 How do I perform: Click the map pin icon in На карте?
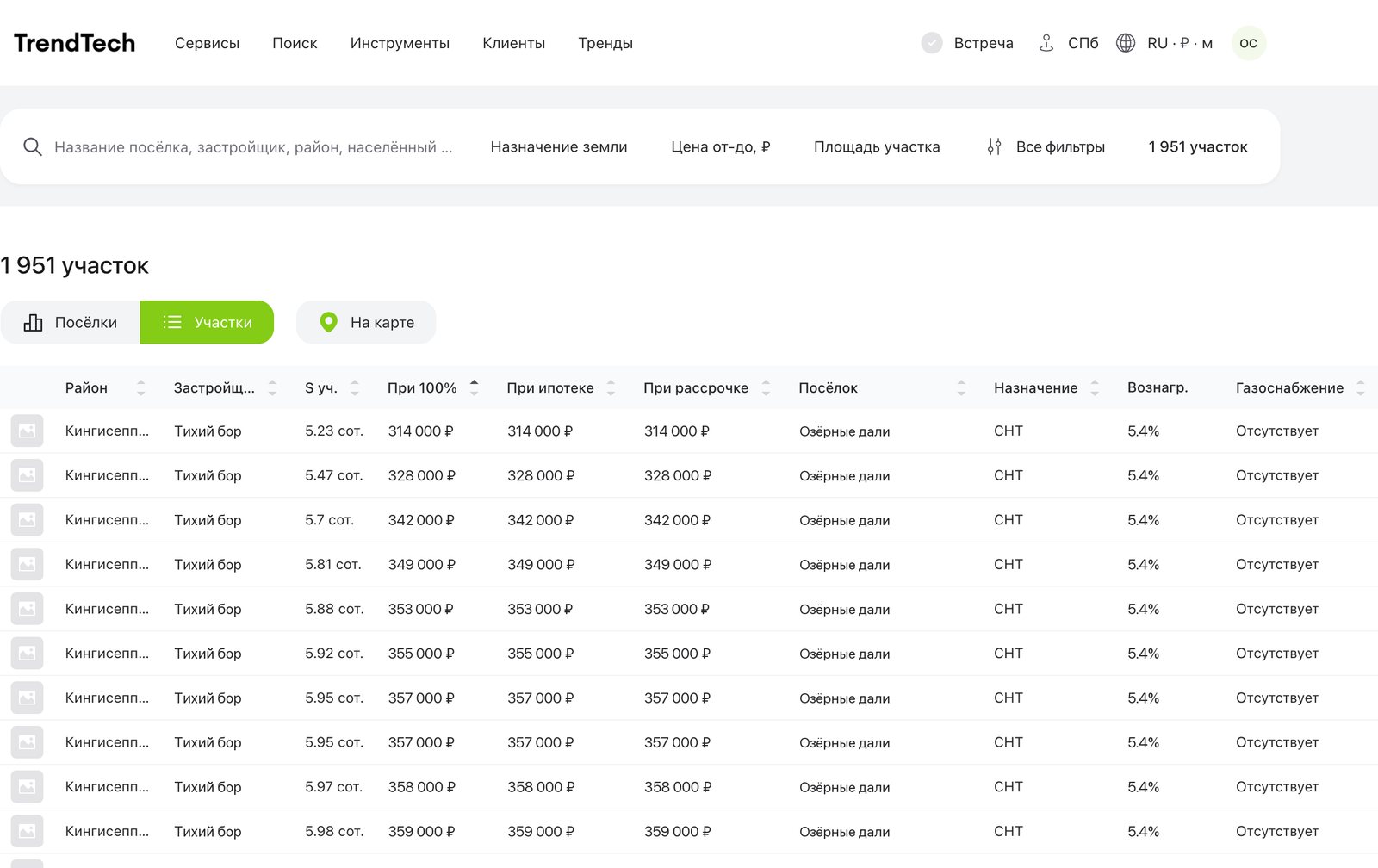click(328, 322)
